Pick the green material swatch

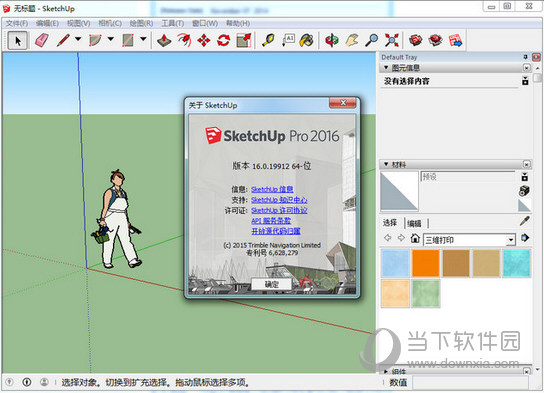[x=426, y=293]
